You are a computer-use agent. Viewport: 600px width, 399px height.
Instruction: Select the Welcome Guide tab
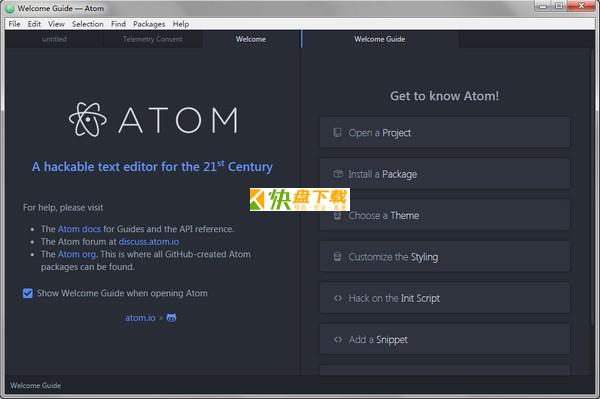pyautogui.click(x=380, y=39)
